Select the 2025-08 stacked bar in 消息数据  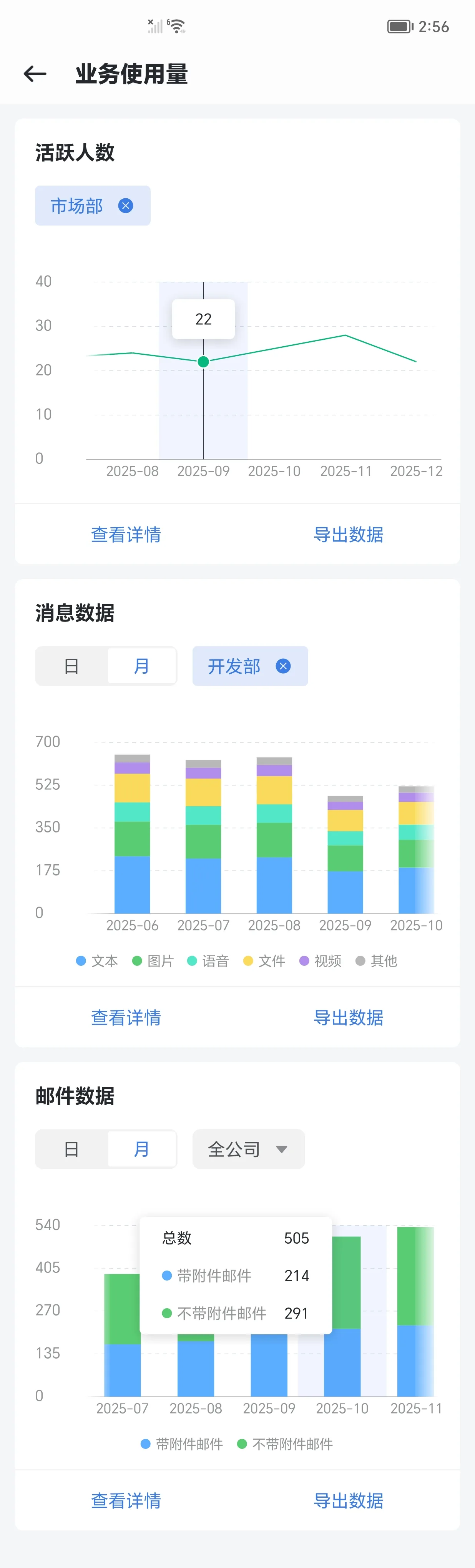coord(274,835)
